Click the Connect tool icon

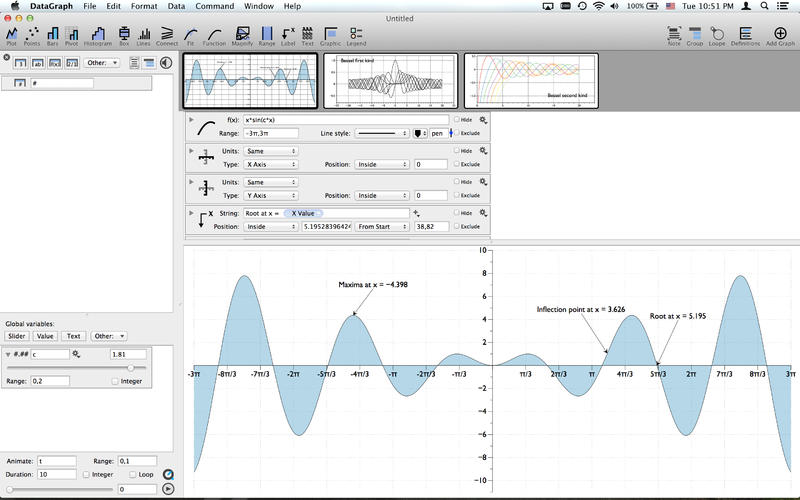point(166,36)
